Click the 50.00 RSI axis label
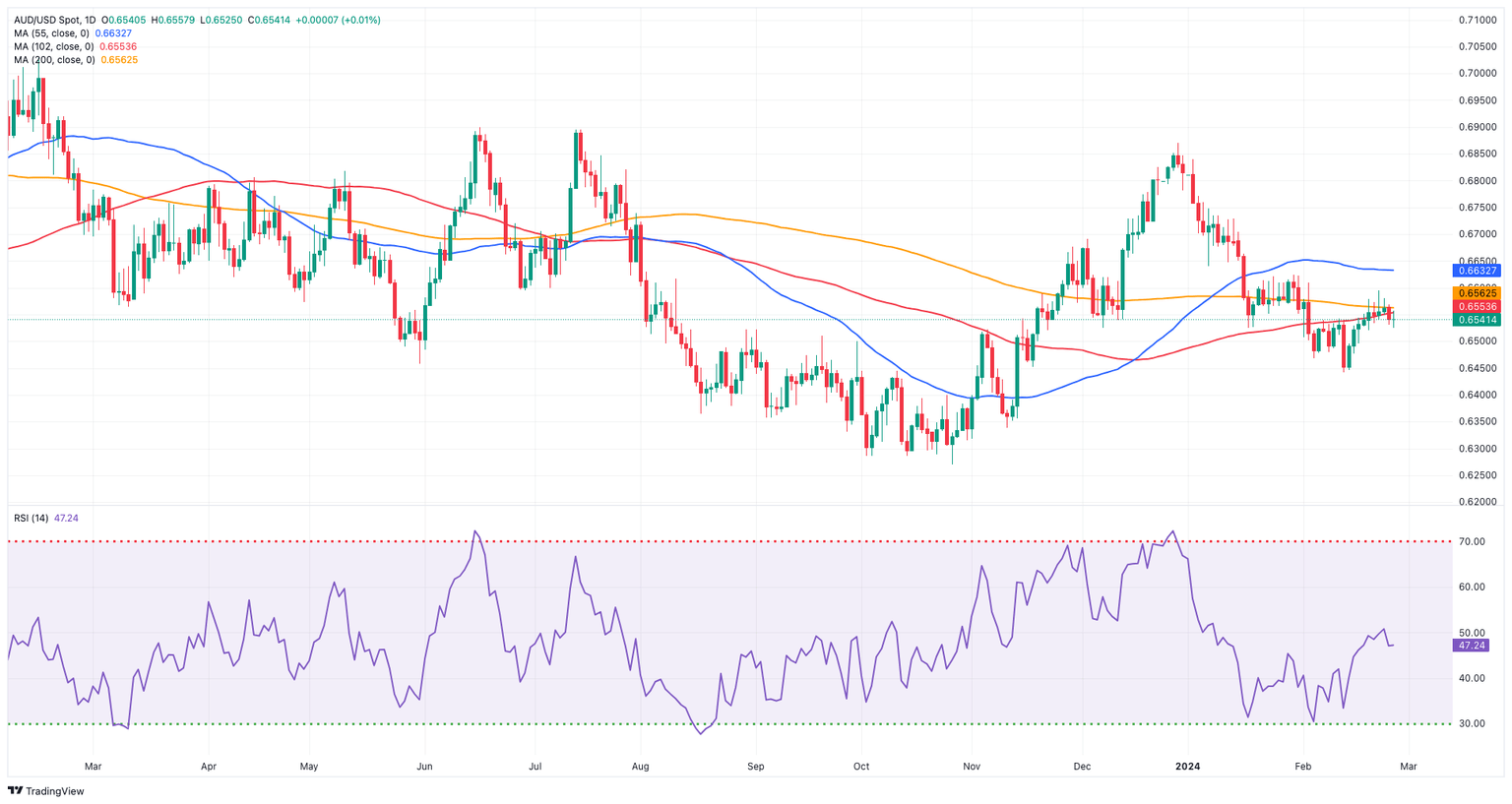1512x804 pixels. pos(1472,633)
